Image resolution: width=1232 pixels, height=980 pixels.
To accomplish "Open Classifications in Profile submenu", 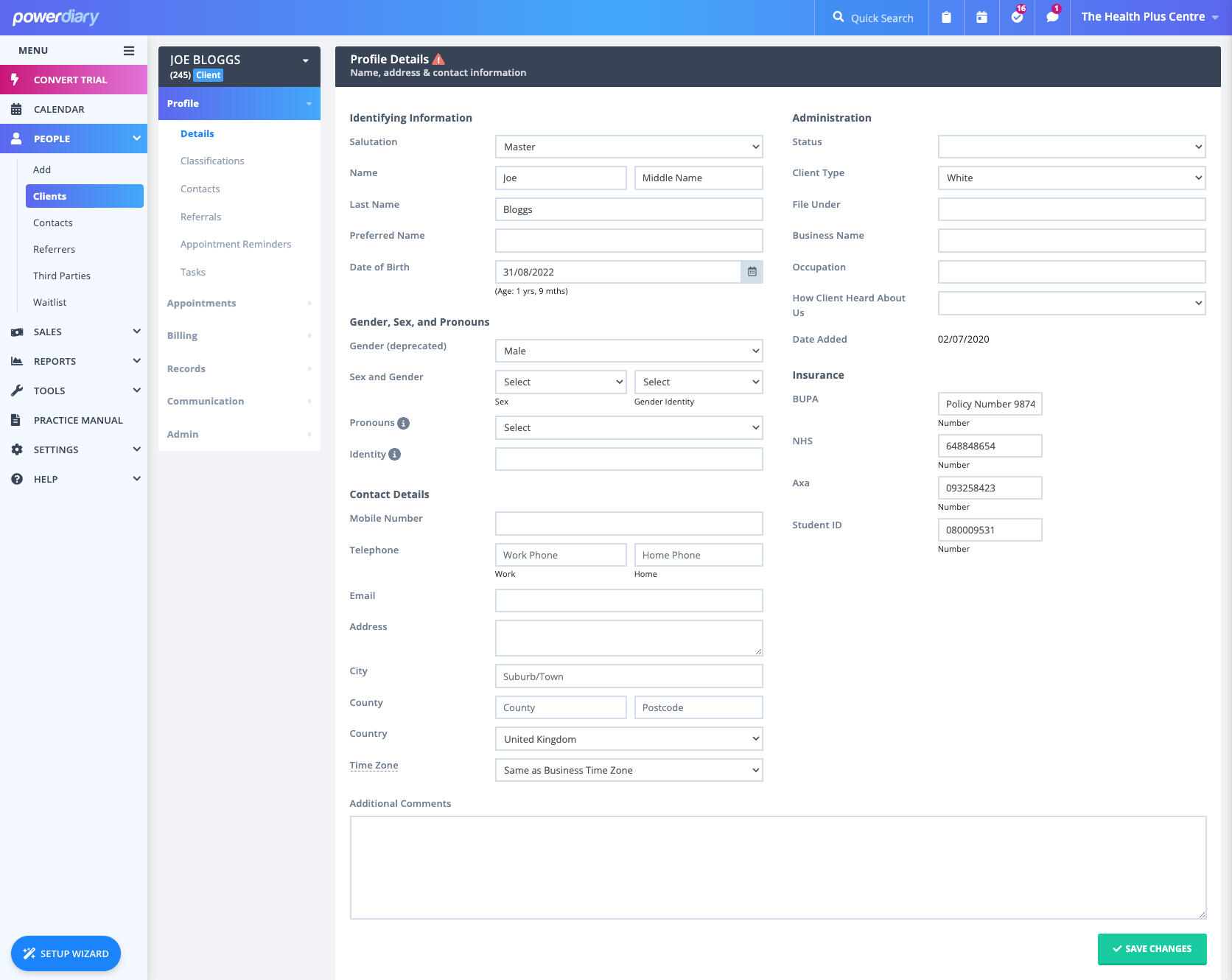I will (x=212, y=161).
